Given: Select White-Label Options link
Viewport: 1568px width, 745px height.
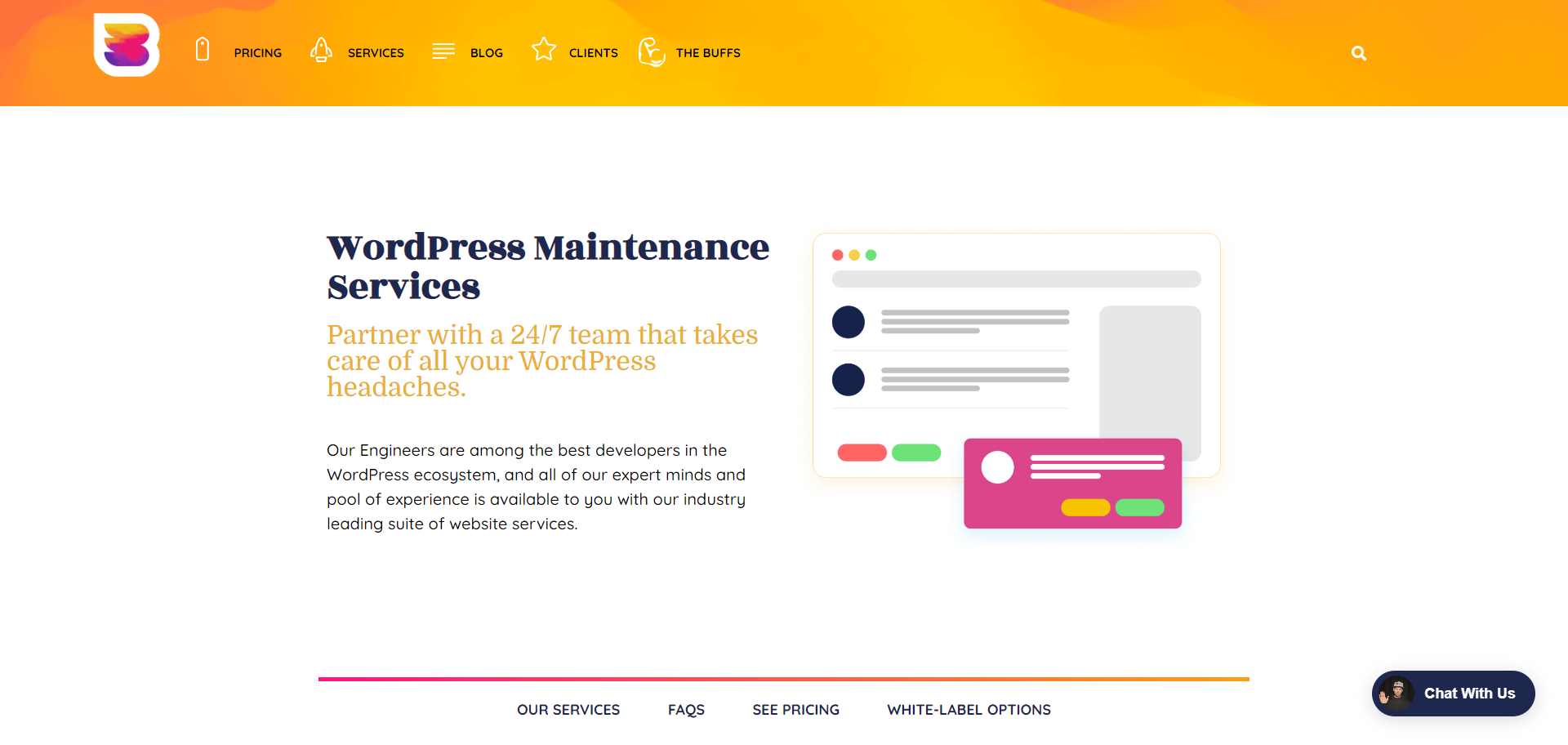Looking at the screenshot, I should click(x=969, y=710).
